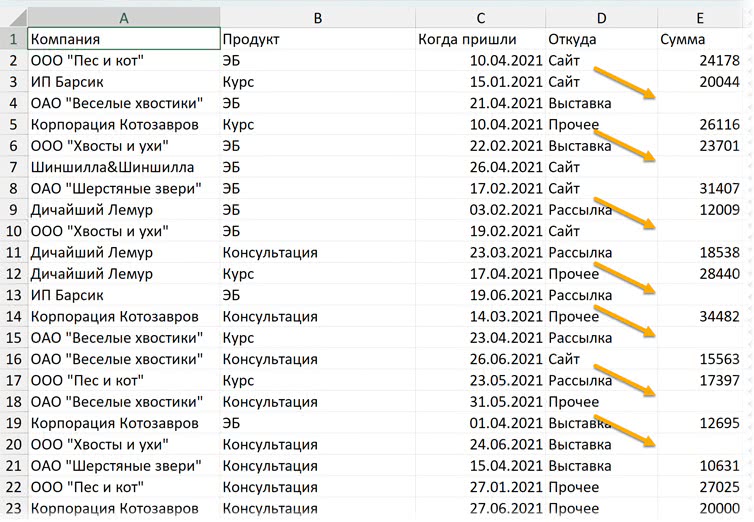Image resolution: width=754 pixels, height=522 pixels.
Task: Click the select-all corner triangle
Action: pyautogui.click(x=18, y=18)
